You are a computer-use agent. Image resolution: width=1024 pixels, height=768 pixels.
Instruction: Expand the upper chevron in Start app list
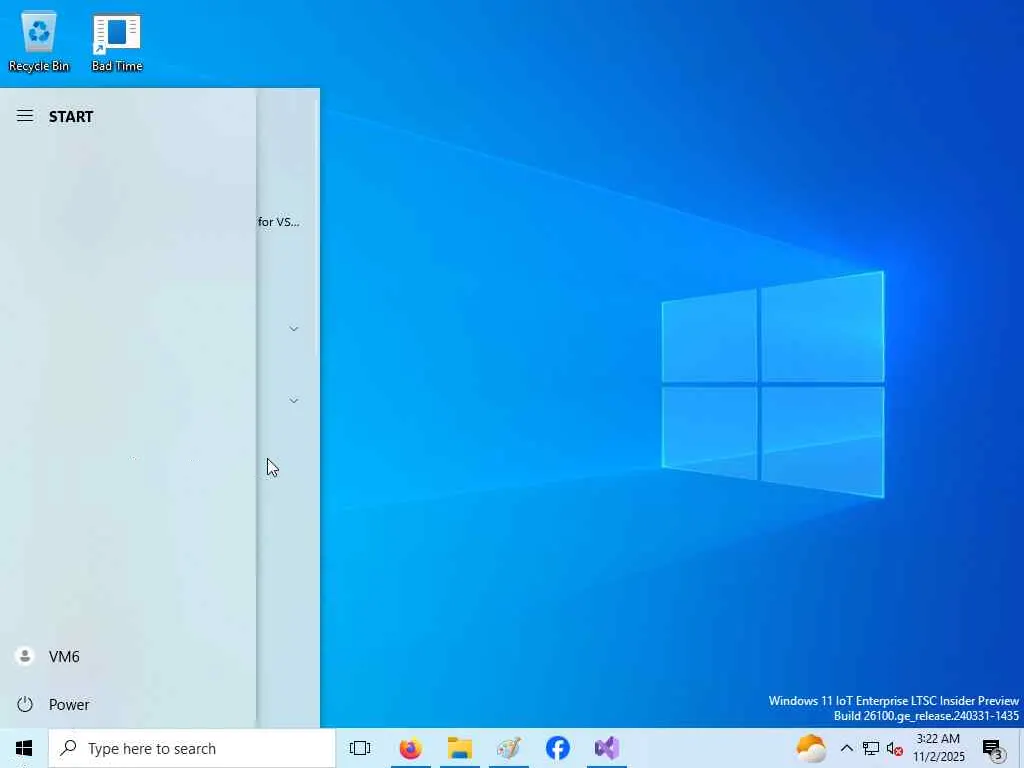click(x=294, y=328)
